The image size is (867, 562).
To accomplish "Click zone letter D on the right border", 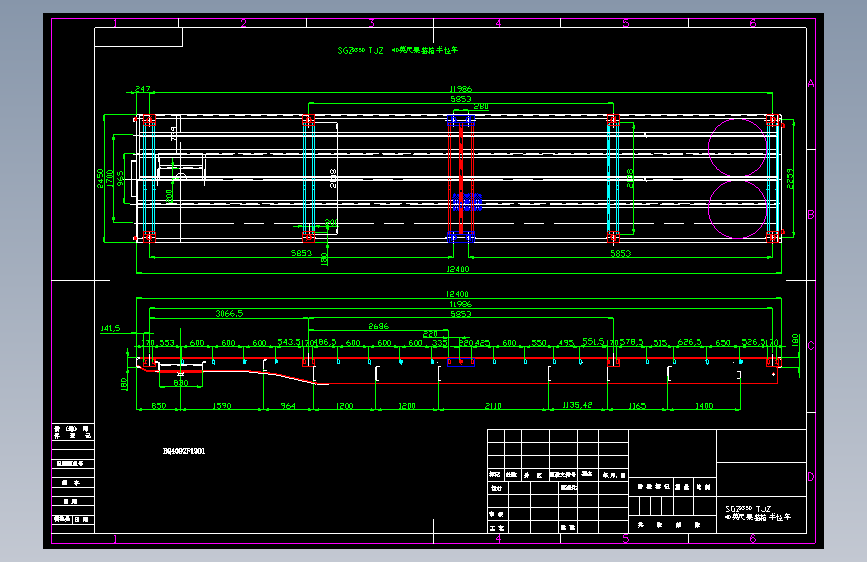I will tap(810, 476).
